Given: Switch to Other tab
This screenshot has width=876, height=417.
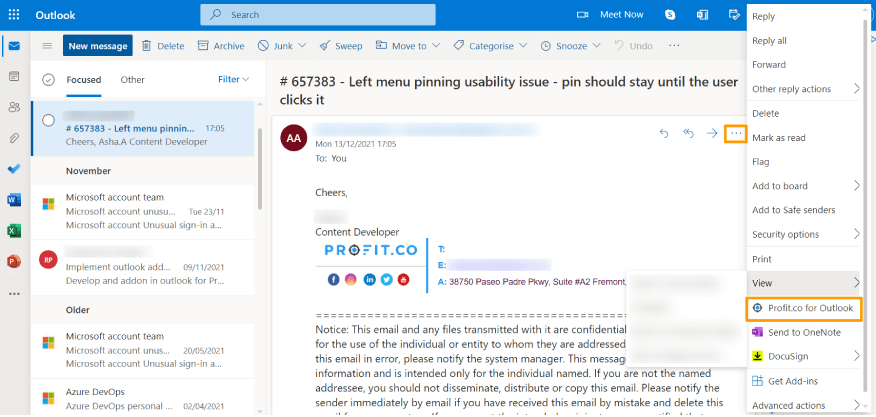Looking at the screenshot, I should click(132, 80).
